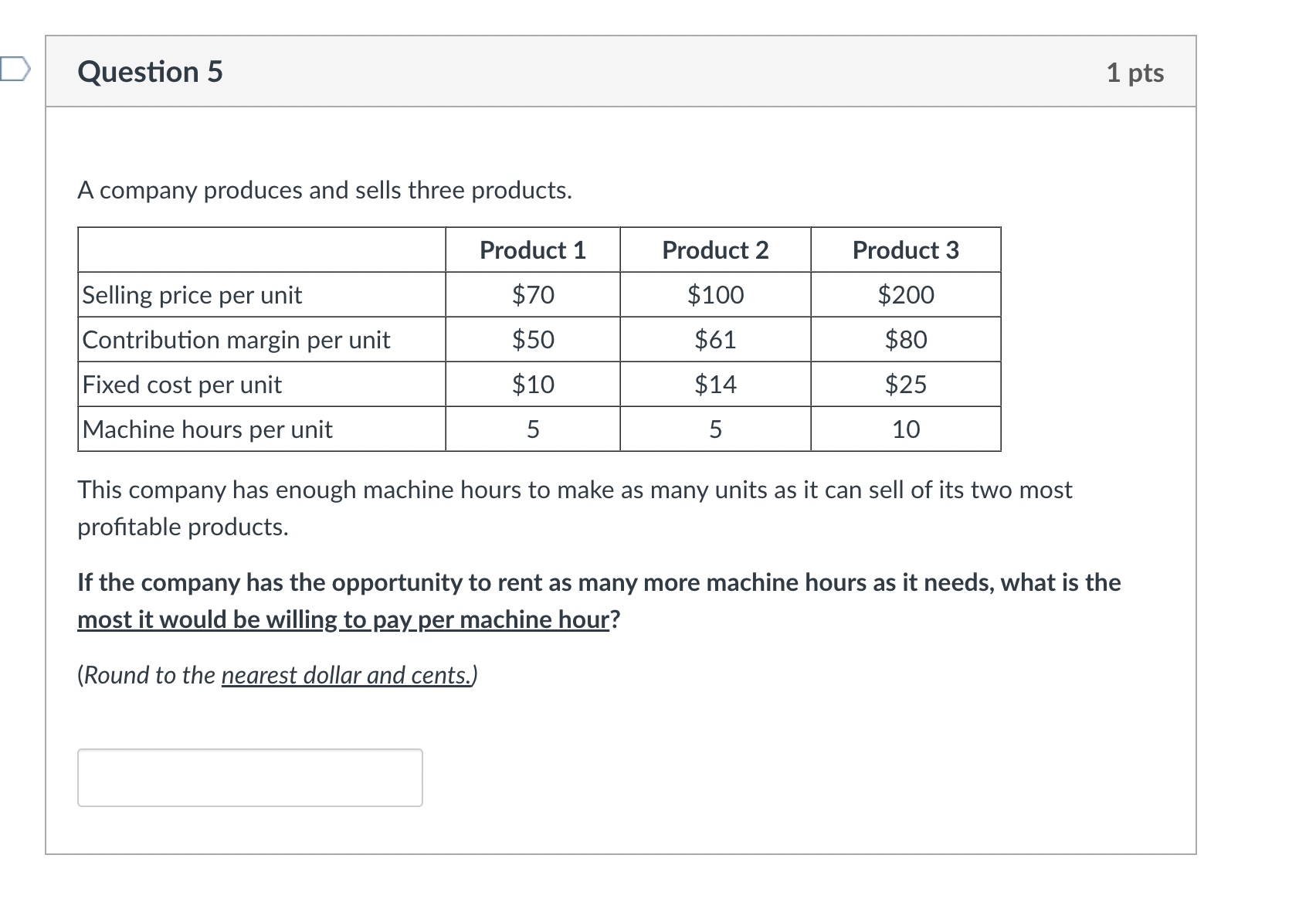Click the $70 selling price cell
The image size is (1316, 899).
click(533, 294)
